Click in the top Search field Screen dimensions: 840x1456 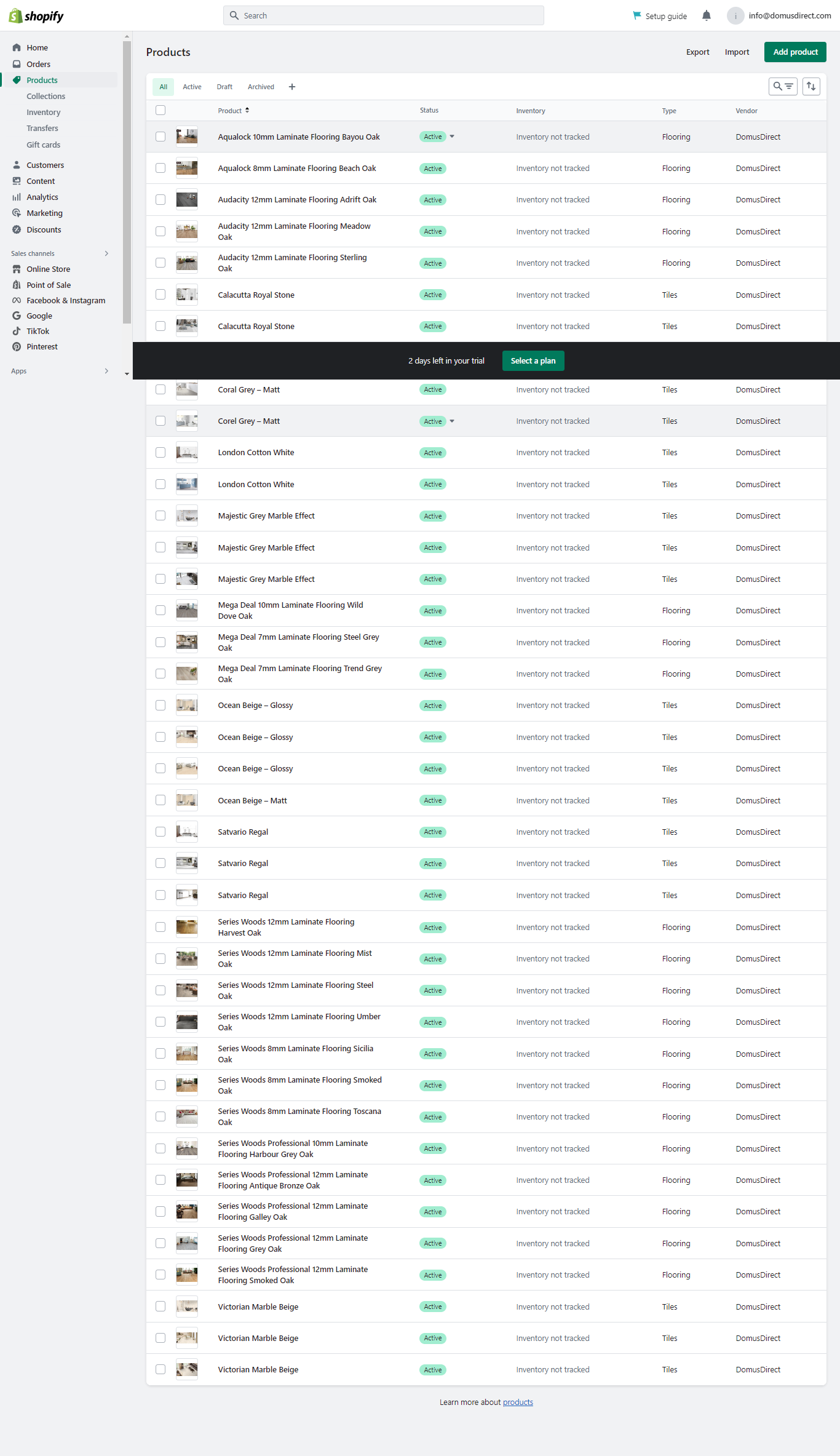point(383,16)
